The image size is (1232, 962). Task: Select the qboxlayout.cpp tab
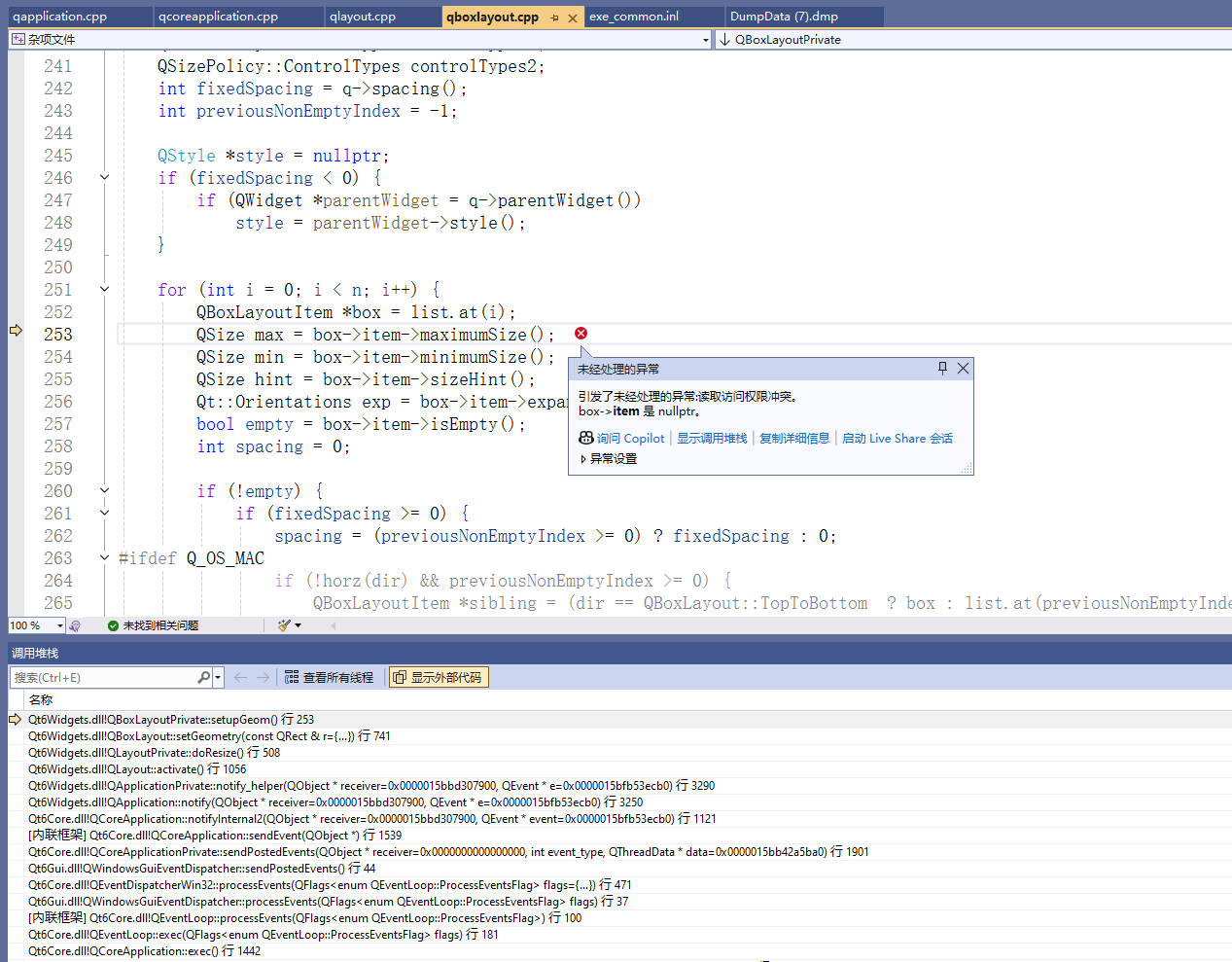(492, 17)
